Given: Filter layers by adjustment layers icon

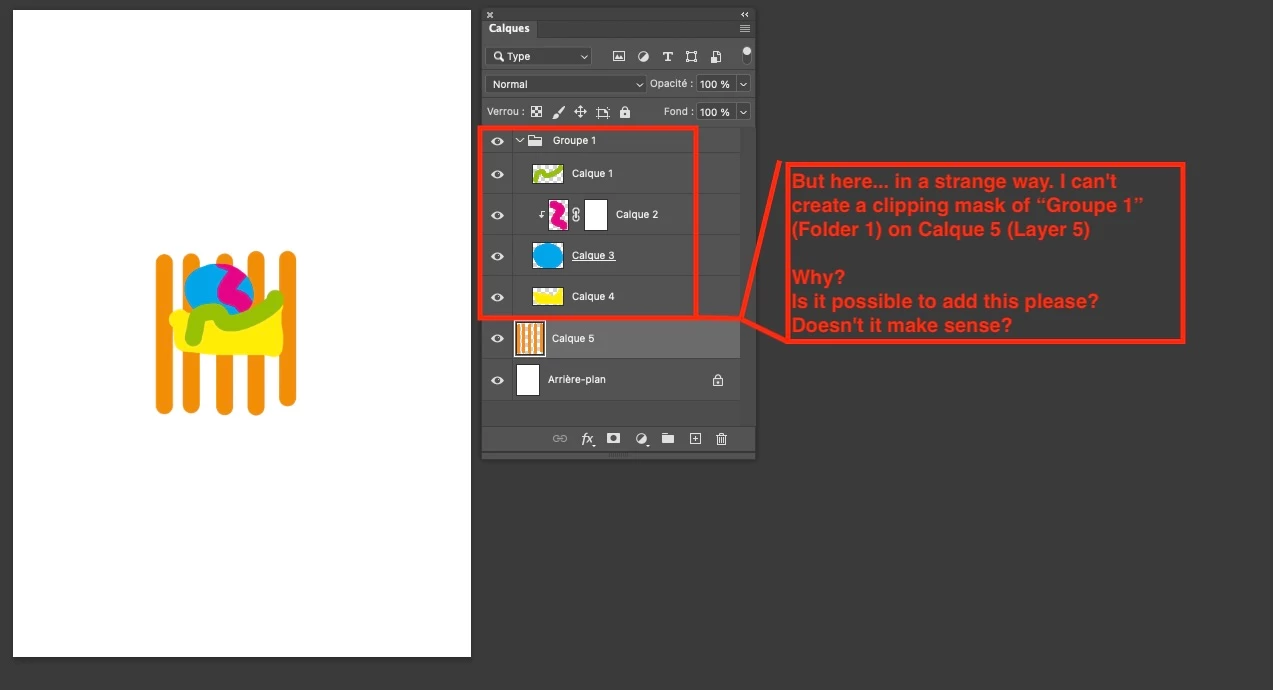Looking at the screenshot, I should [x=643, y=57].
